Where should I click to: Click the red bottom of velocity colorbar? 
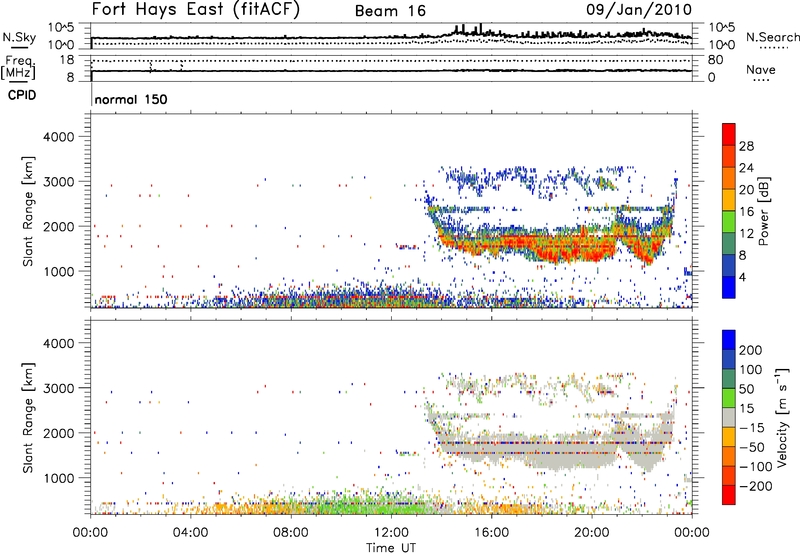coord(729,495)
